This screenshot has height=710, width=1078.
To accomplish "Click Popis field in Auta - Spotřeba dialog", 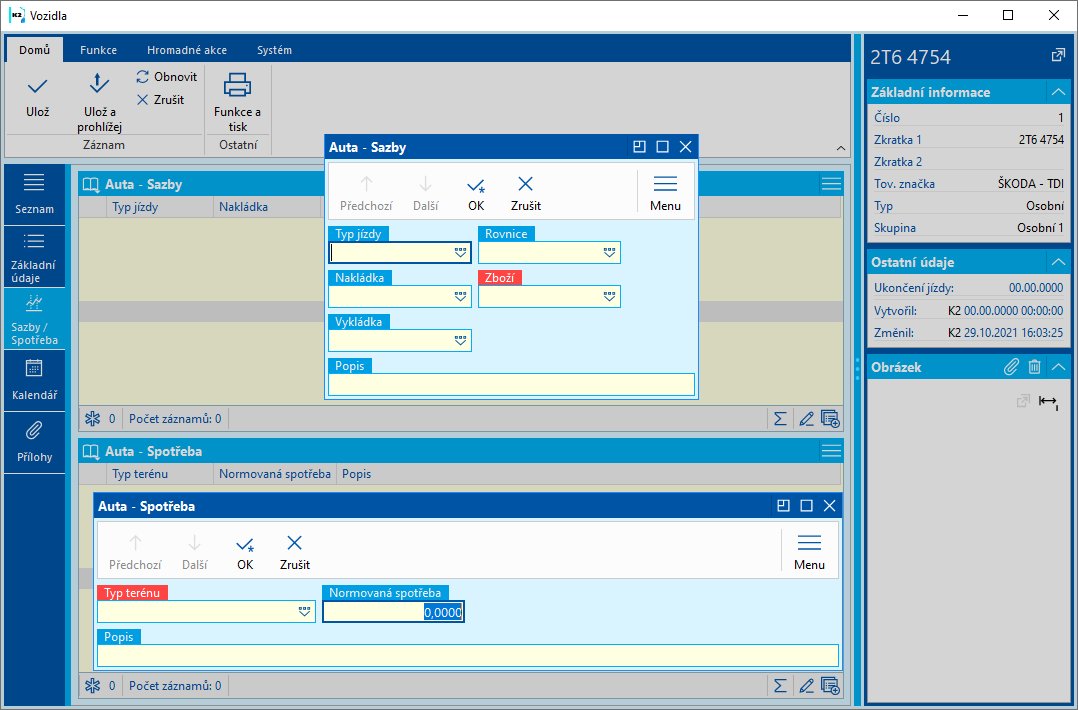I will pyautogui.click(x=468, y=655).
